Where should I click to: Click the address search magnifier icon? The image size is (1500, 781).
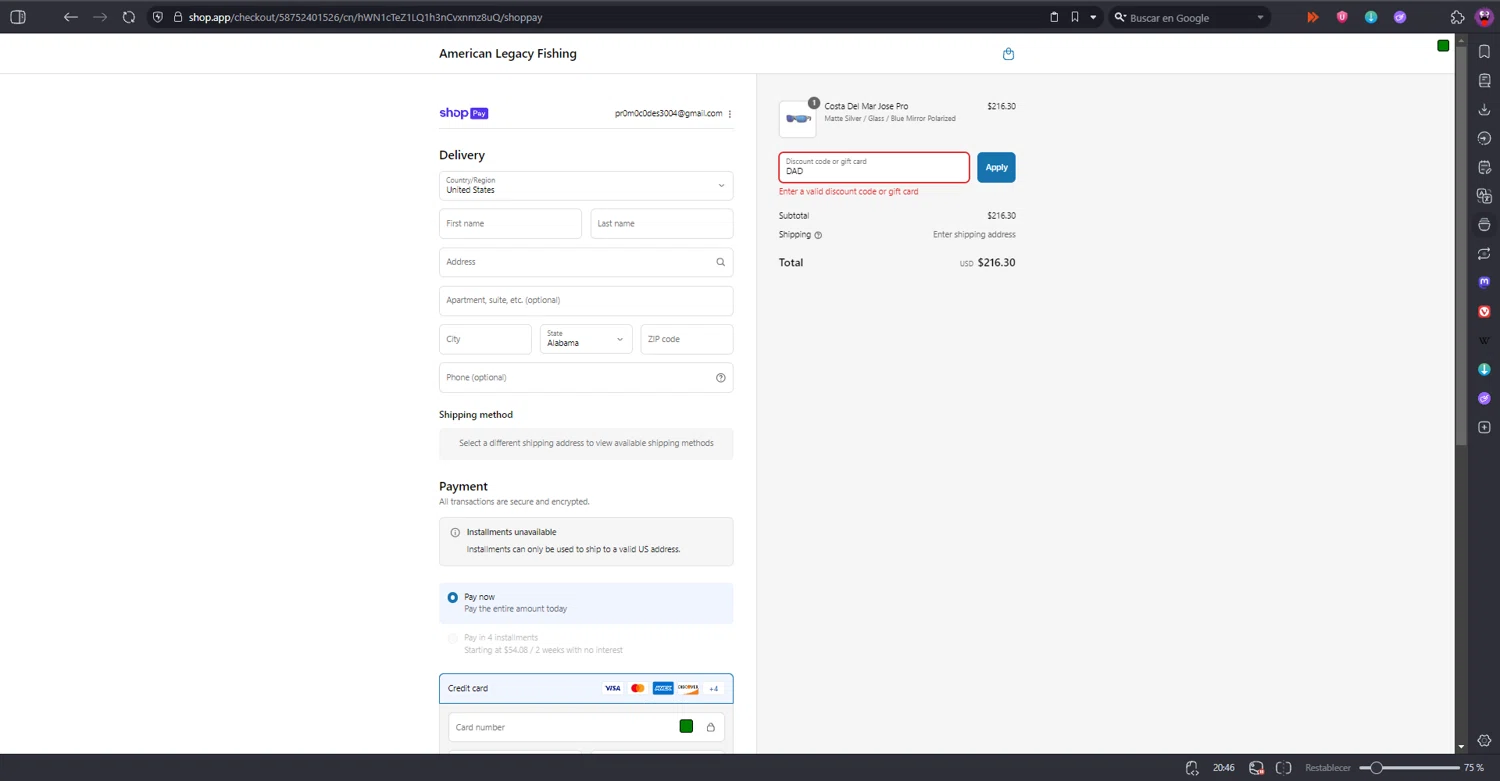coord(720,262)
